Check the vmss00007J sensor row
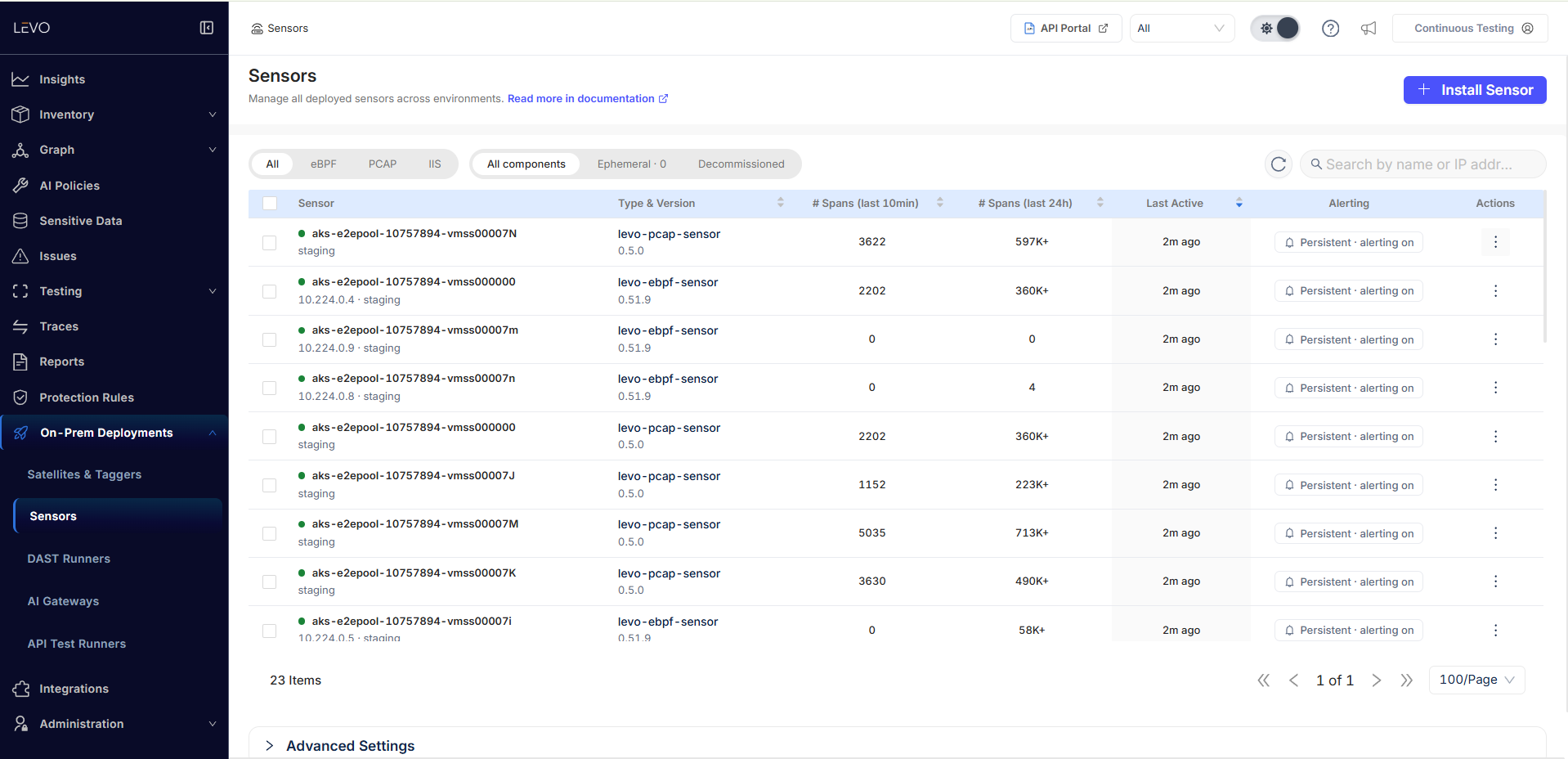 pyautogui.click(x=269, y=485)
